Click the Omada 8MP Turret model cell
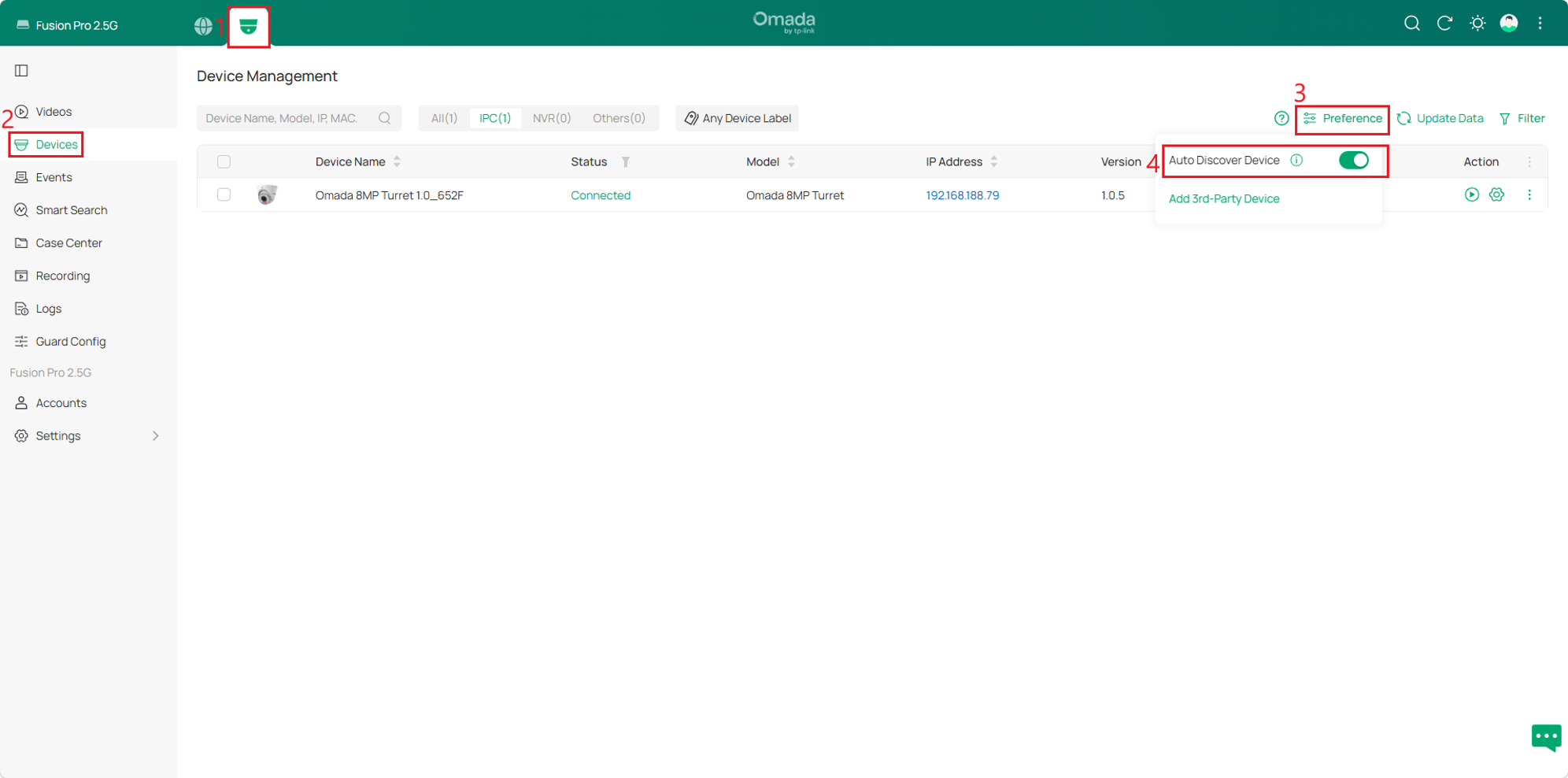Screen dimensions: 1568x778 pyautogui.click(x=795, y=195)
